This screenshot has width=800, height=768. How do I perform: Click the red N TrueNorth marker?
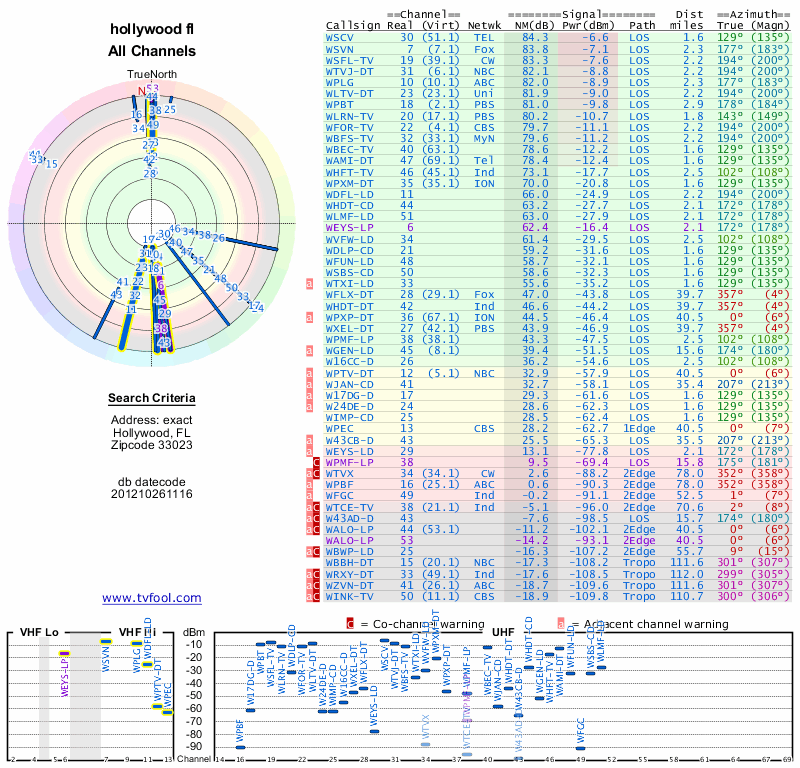tap(142, 91)
